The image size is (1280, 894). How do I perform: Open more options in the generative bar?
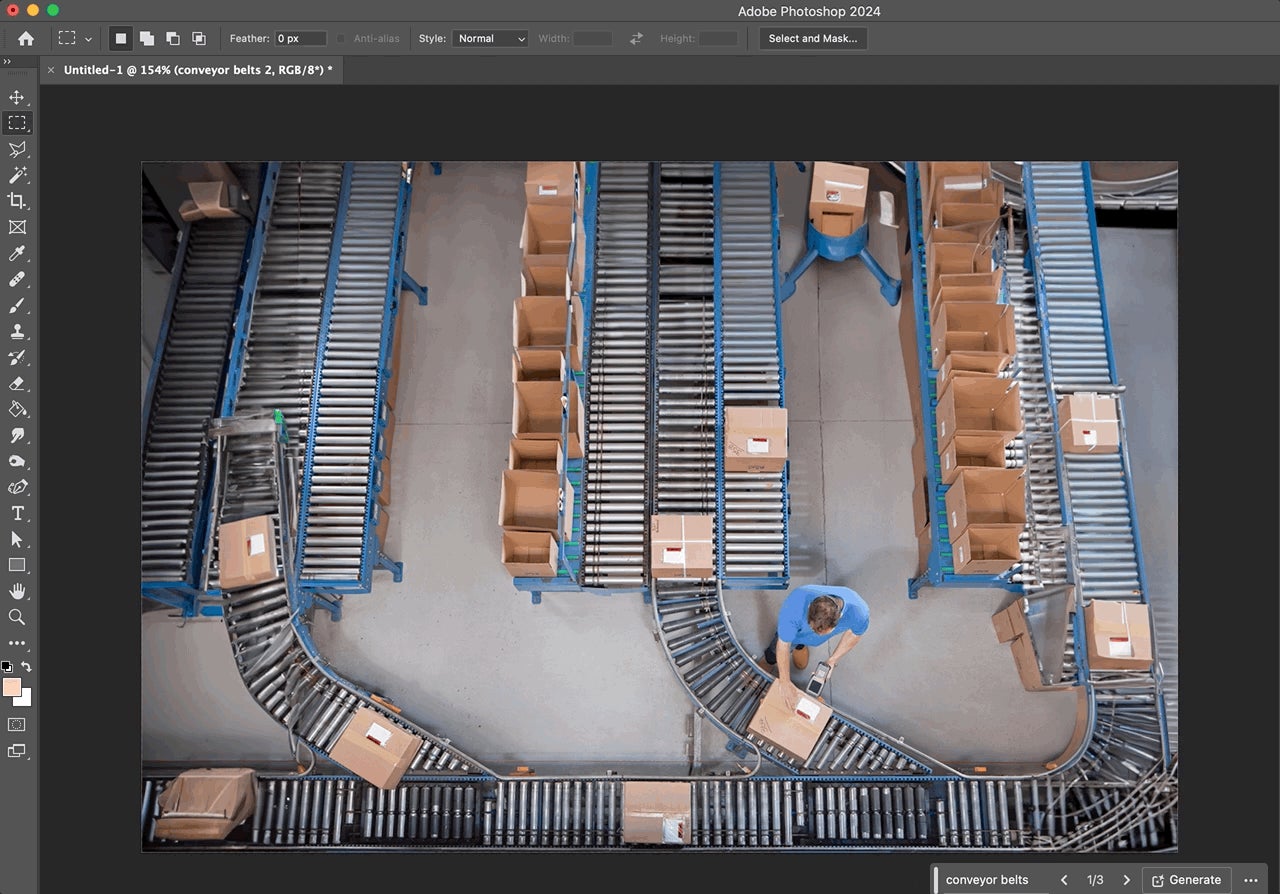(1251, 880)
